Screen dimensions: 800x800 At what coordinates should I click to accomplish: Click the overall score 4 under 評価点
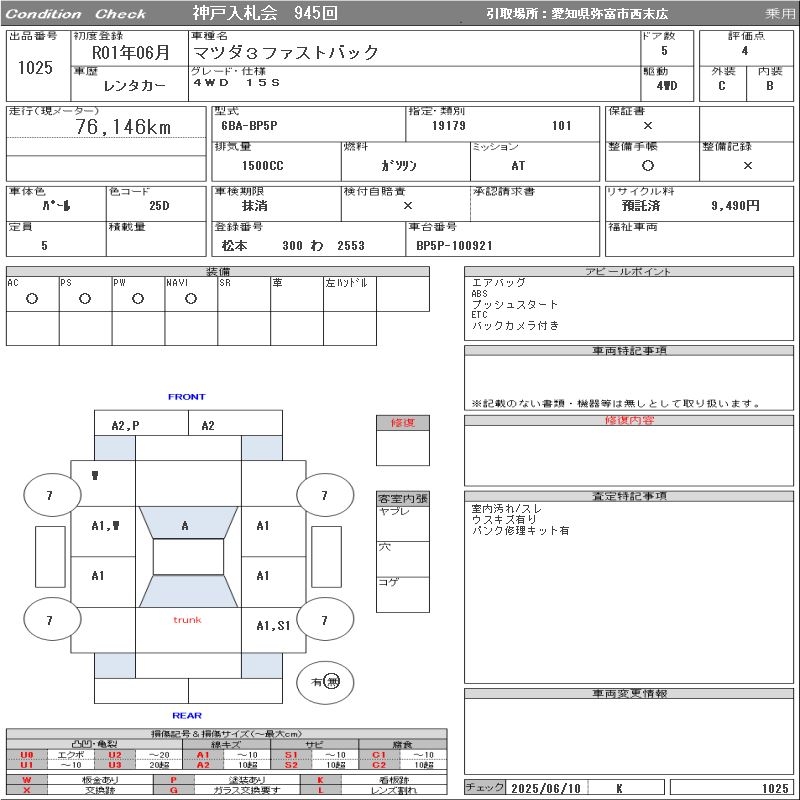(x=745, y=51)
